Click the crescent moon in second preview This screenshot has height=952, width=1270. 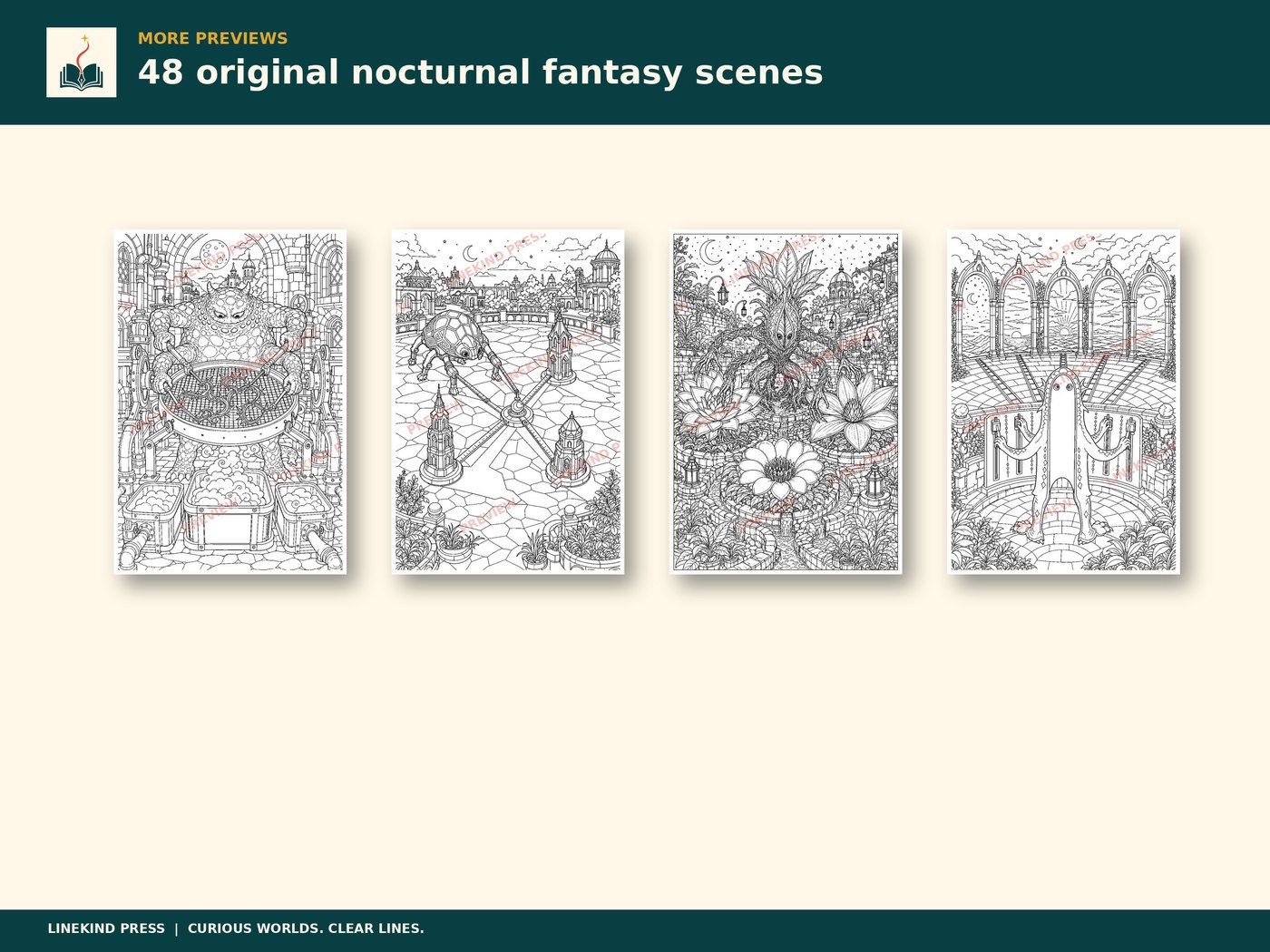click(x=470, y=253)
